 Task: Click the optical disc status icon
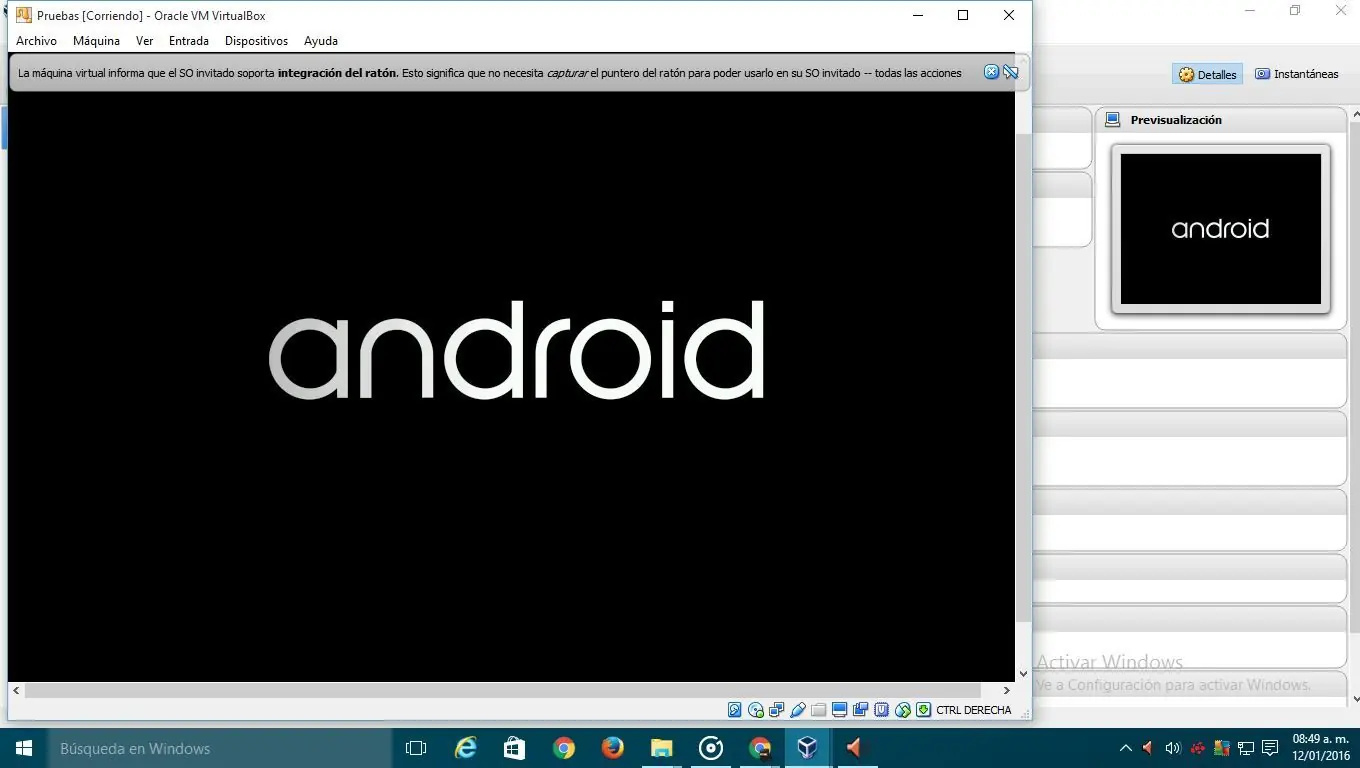pos(756,710)
